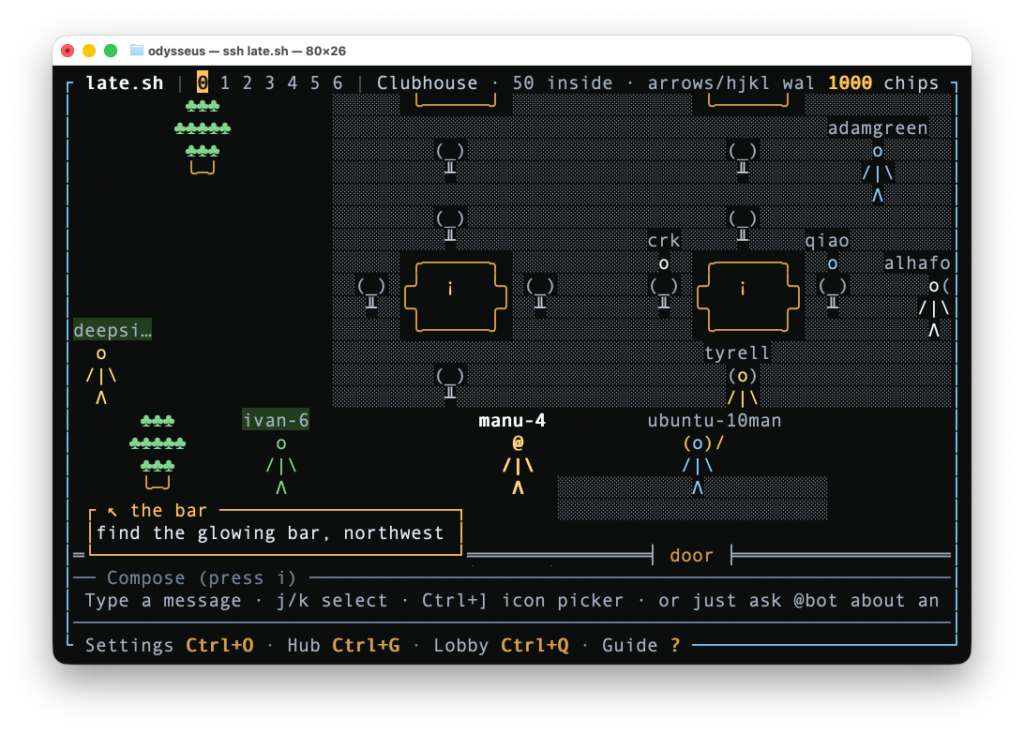Screen dimensions: 1024x734
Task: Click the tyrell avatar head
Action: pos(743,376)
